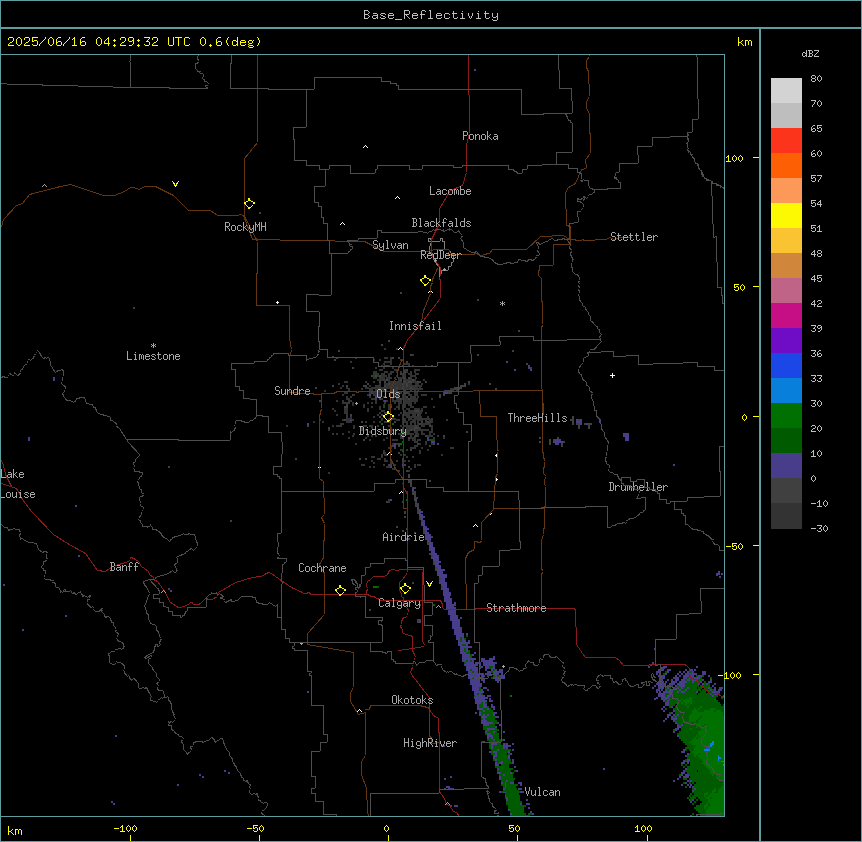Click the RockyMH label
The height and width of the screenshot is (842, 862).
[245, 227]
